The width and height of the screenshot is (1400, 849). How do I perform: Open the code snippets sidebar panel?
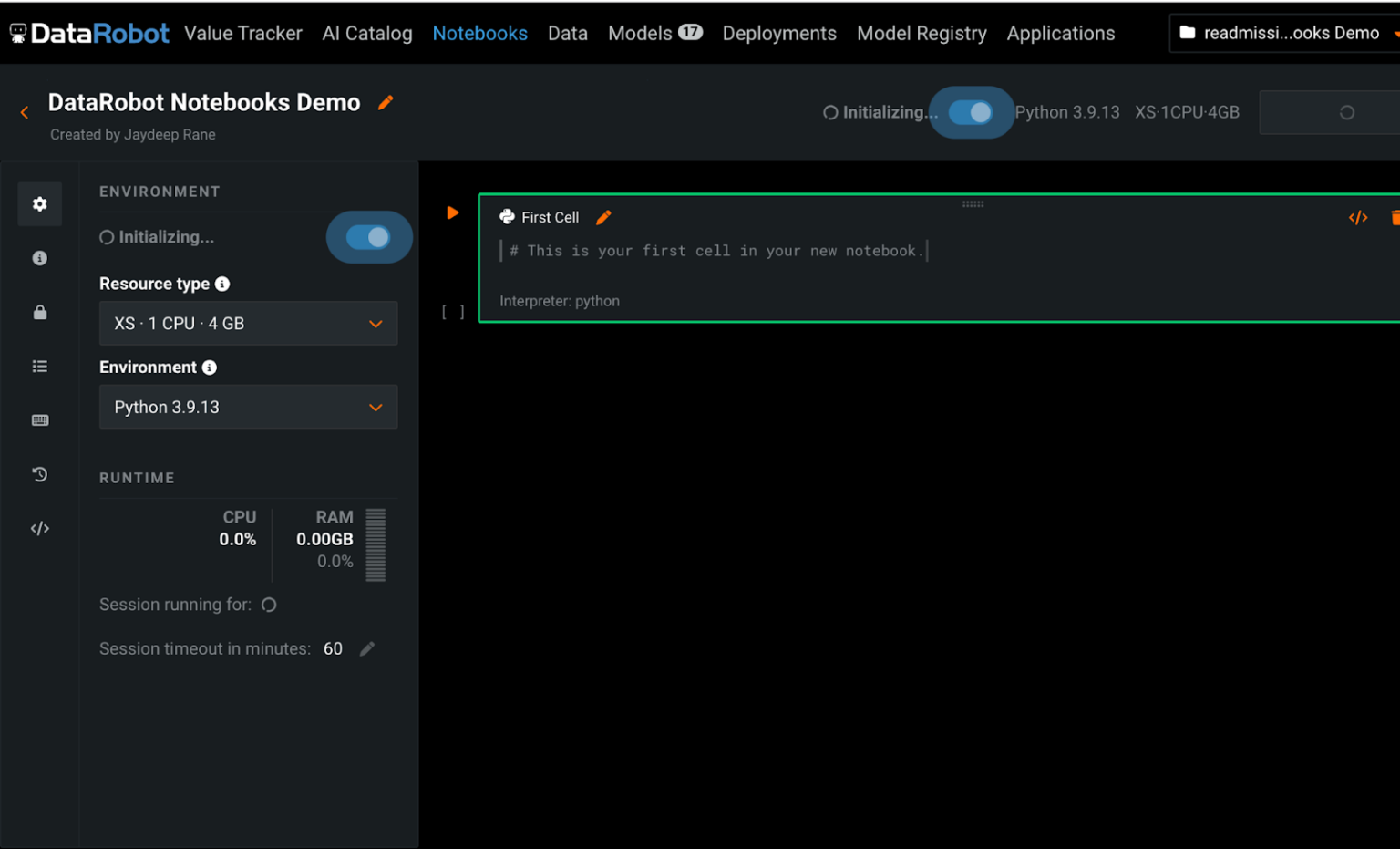39,527
